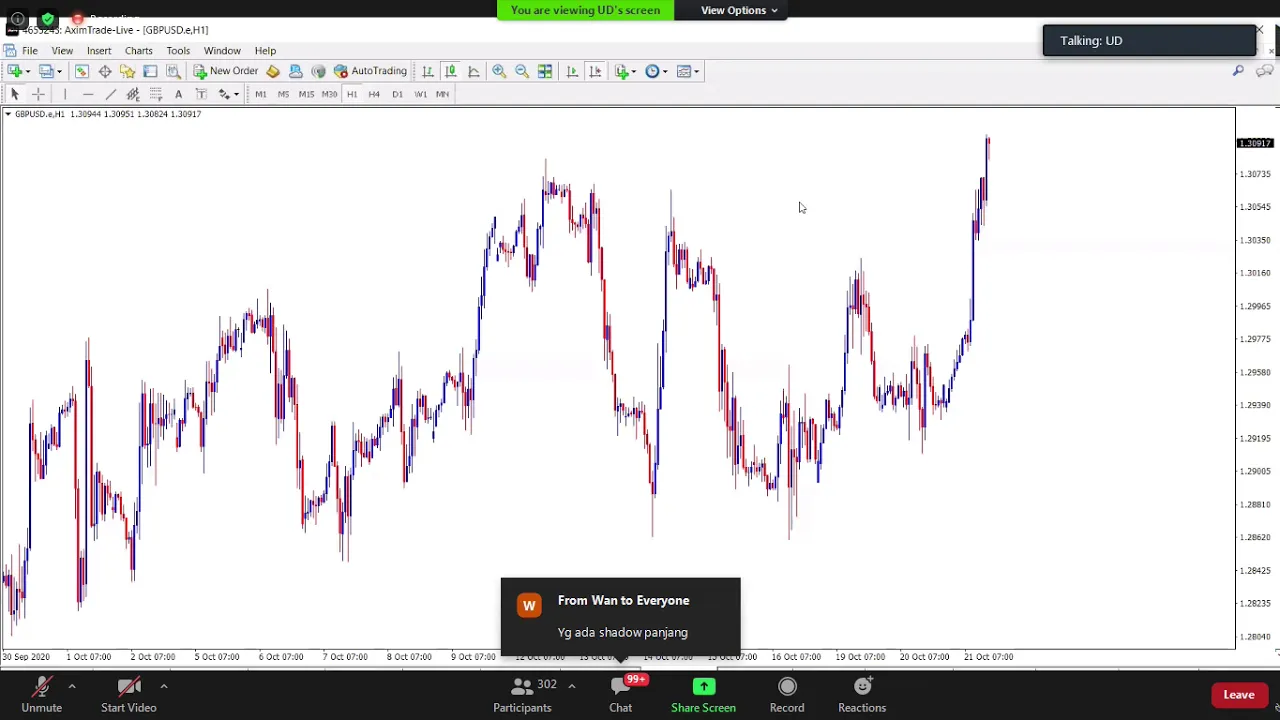
Task: Open Zoom Participants panel
Action: (522, 694)
